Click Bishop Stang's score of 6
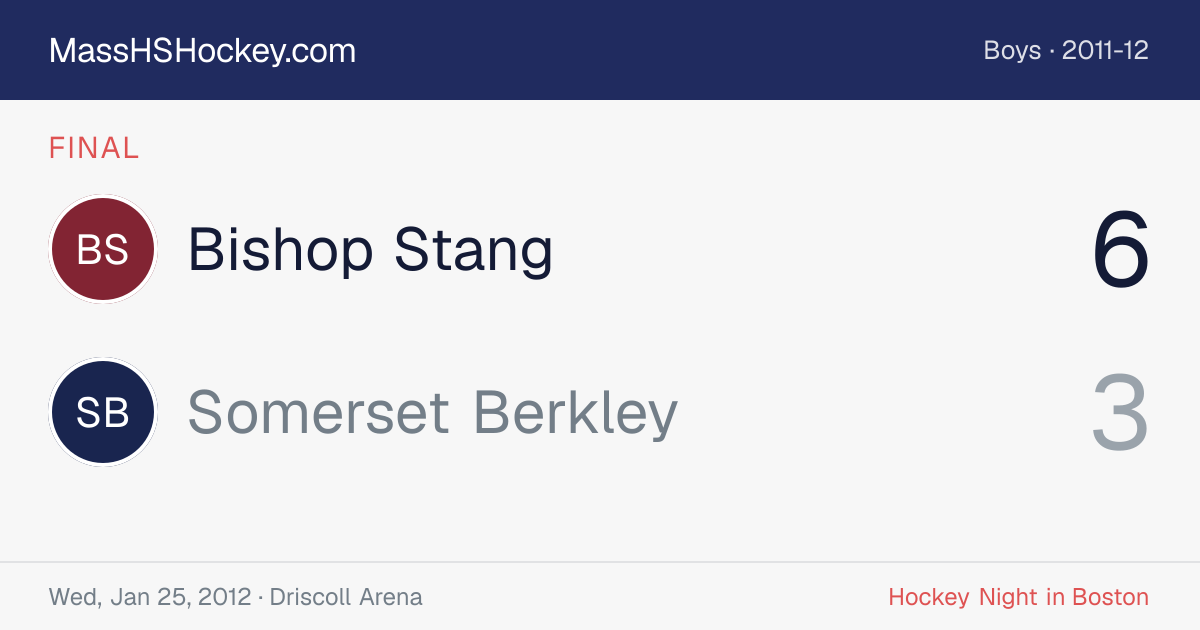The height and width of the screenshot is (630, 1200). 1121,250
